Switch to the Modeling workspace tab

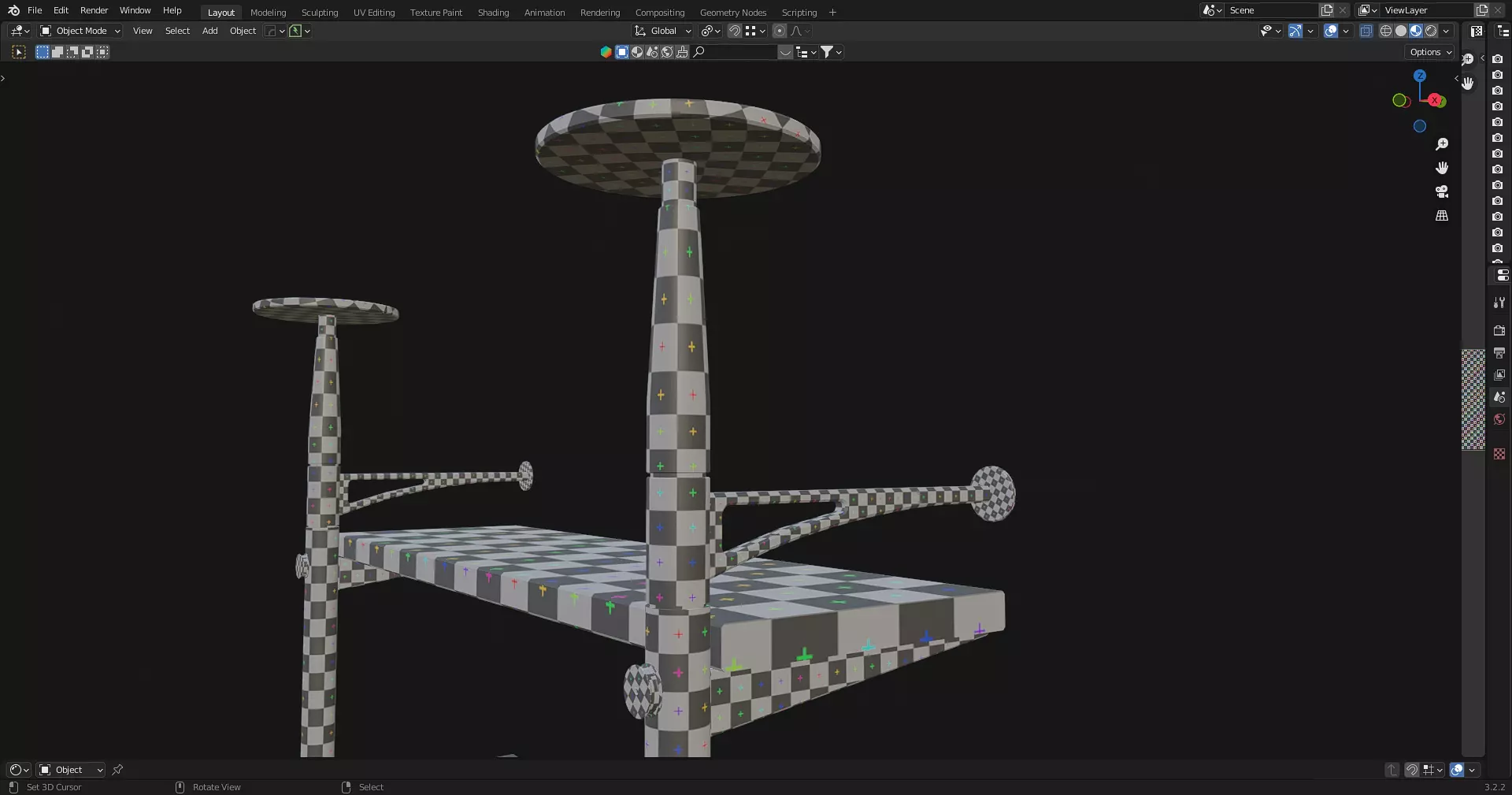pos(268,13)
